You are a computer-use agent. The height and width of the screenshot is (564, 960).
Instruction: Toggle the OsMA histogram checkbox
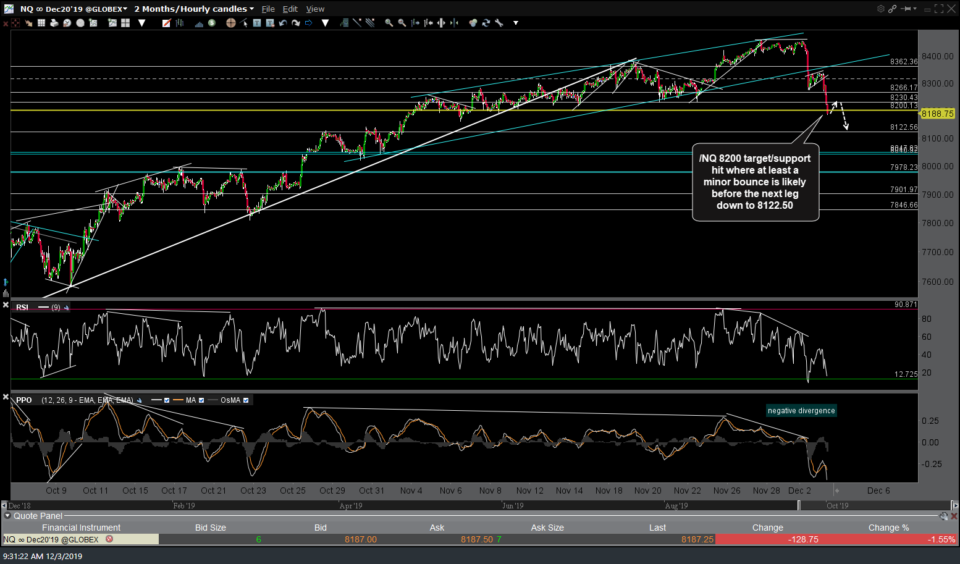point(246,400)
